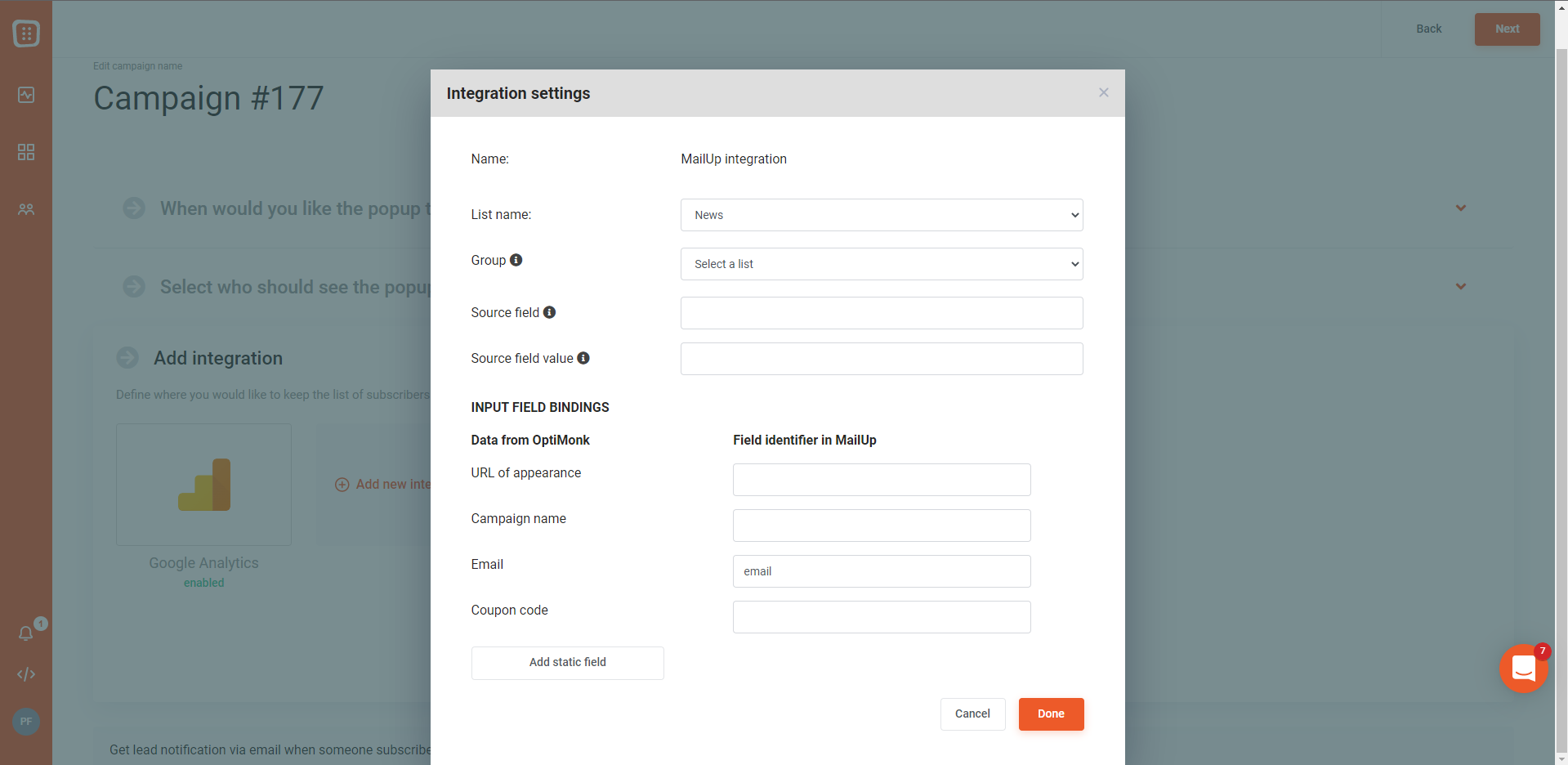Click the Email binding input containing 'email'
The width and height of the screenshot is (1568, 765).
click(882, 571)
